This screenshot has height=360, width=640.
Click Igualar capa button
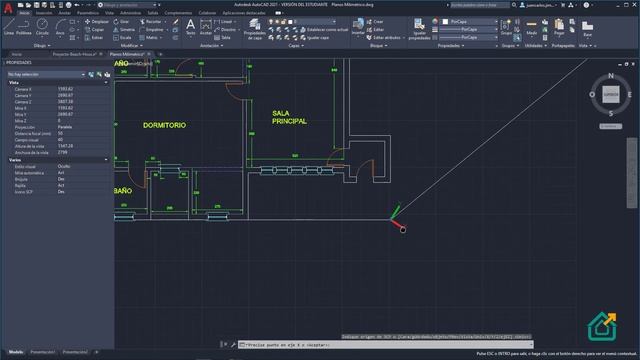point(315,38)
